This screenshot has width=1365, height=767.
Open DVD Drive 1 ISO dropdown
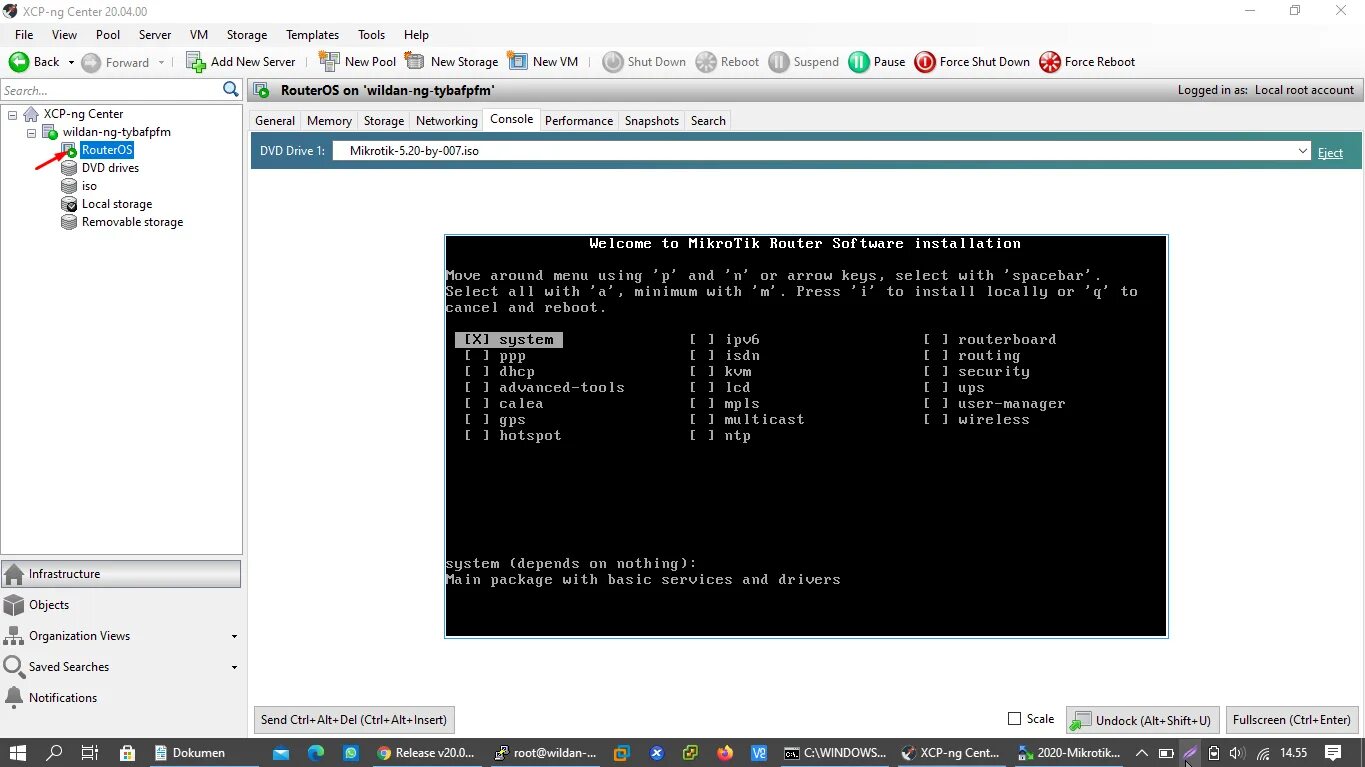point(1302,151)
